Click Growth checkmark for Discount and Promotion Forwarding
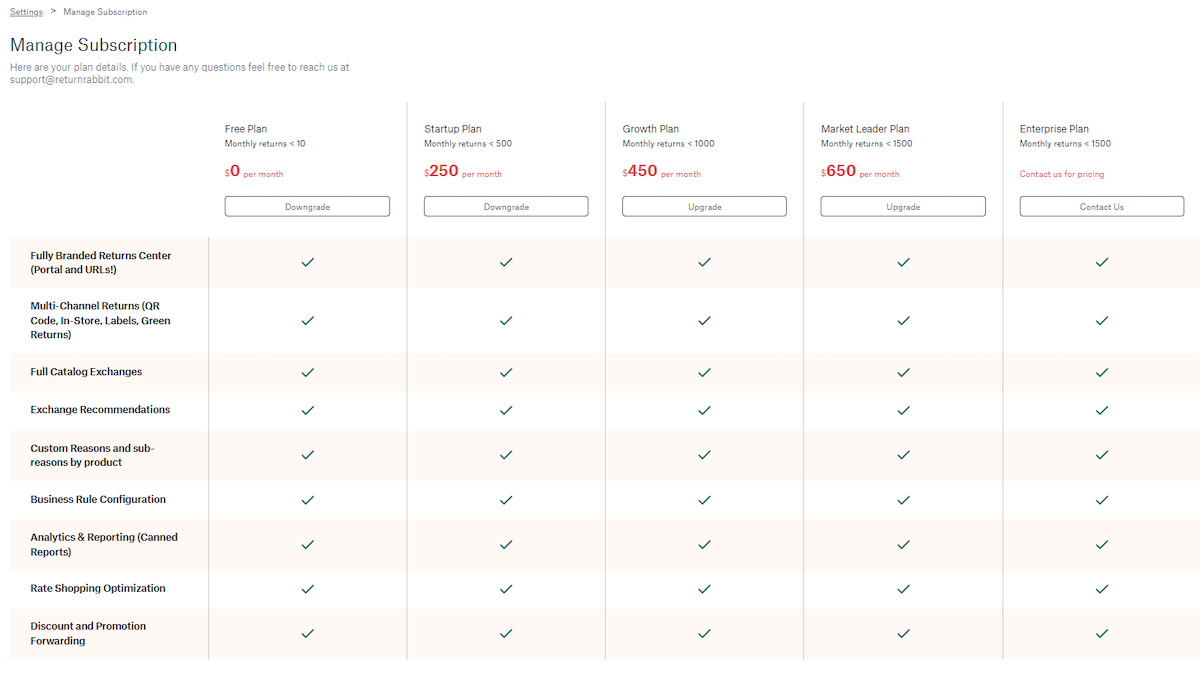This screenshot has height=680, width=1200. click(x=704, y=633)
